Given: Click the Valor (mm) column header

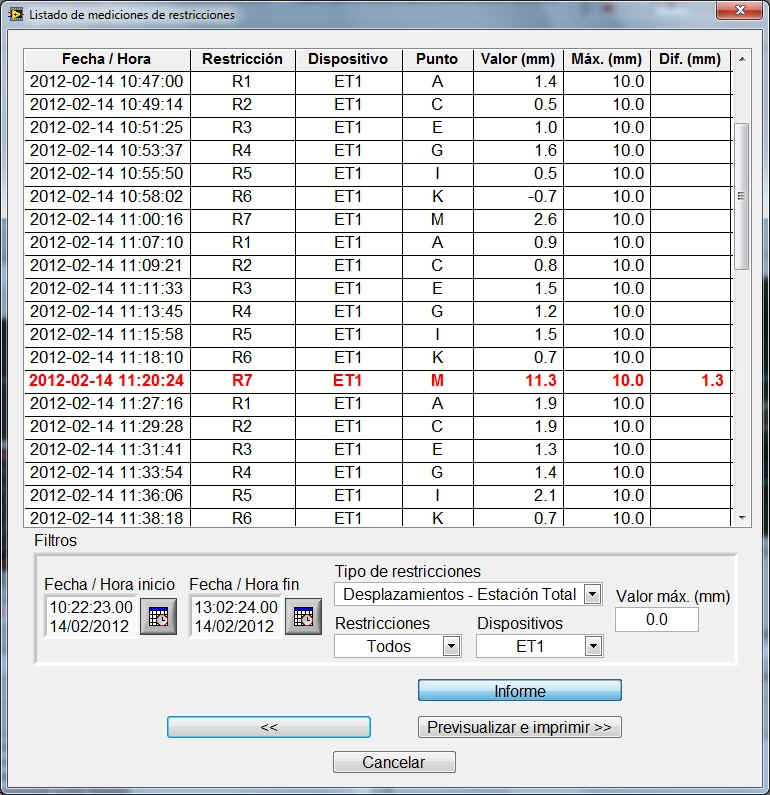Looking at the screenshot, I should [x=518, y=59].
